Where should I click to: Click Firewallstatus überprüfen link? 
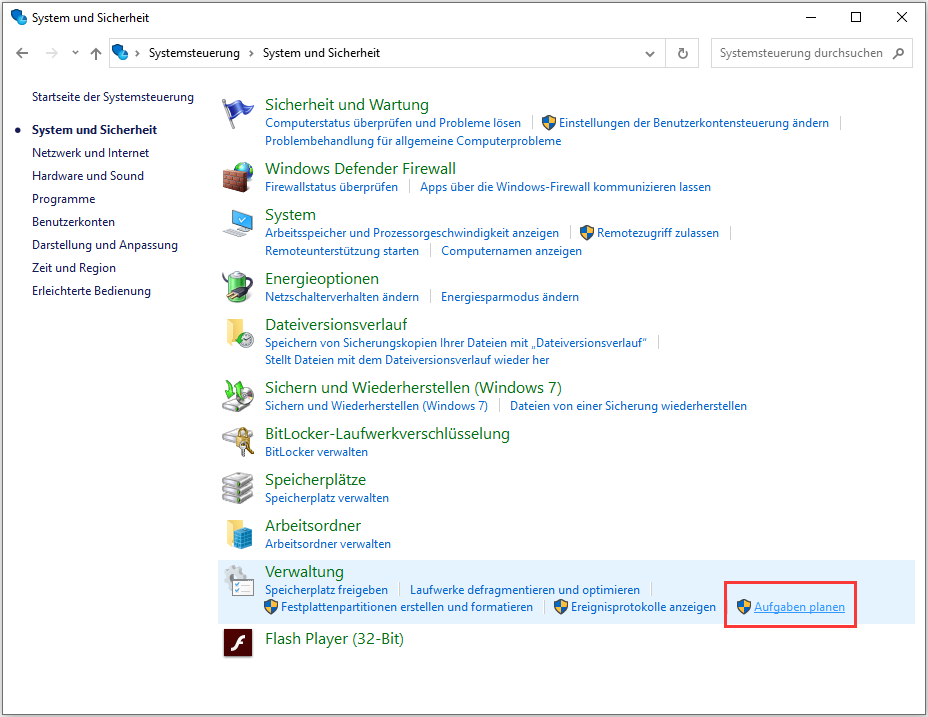coord(331,187)
